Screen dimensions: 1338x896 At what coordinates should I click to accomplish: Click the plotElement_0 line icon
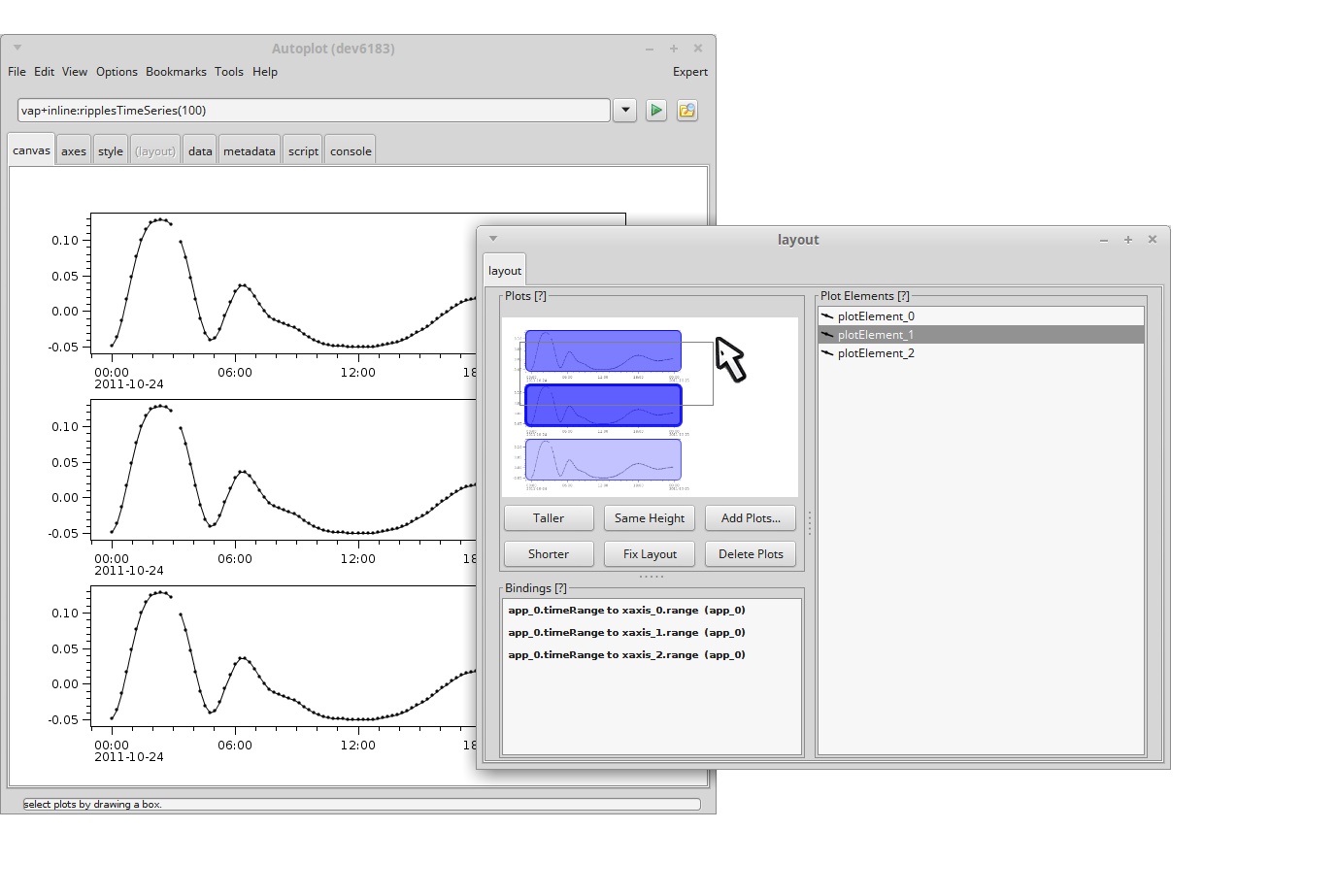pos(827,316)
